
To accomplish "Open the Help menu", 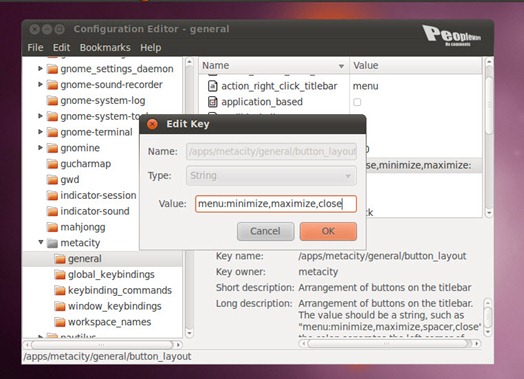I will point(150,47).
